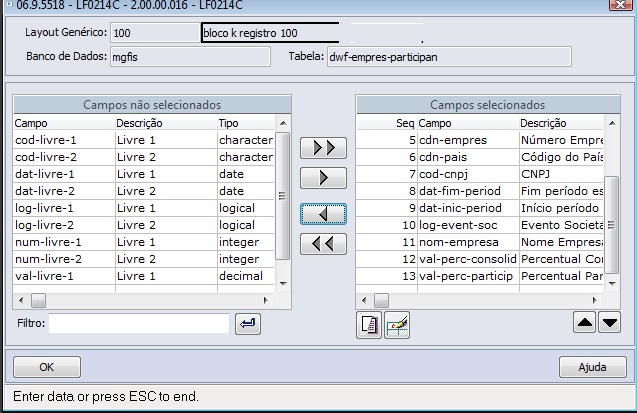The image size is (637, 413).
Task: Remove one field from selected list
Action: click(323, 214)
